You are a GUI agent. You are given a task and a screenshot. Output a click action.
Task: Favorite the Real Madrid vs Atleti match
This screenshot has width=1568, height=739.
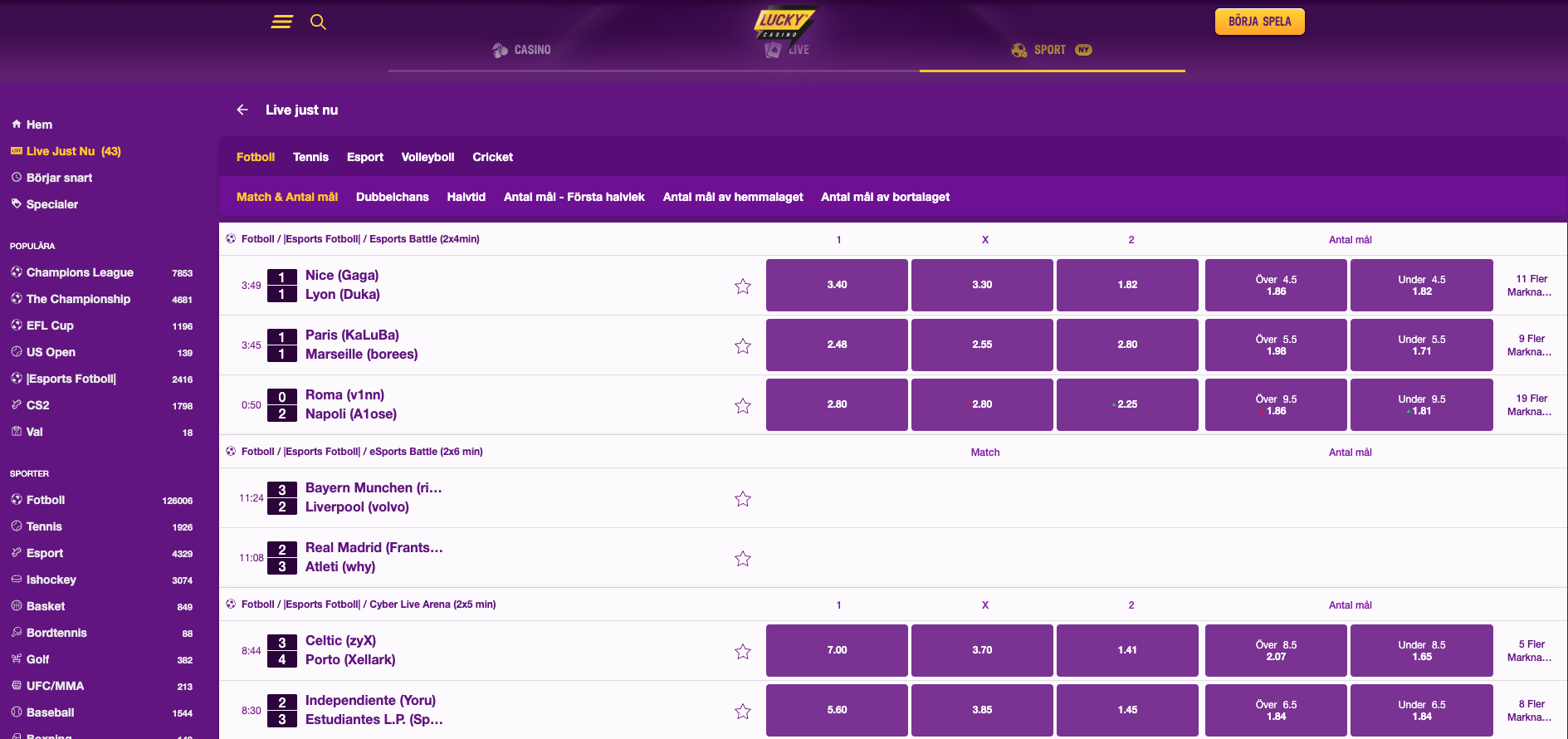point(743,558)
